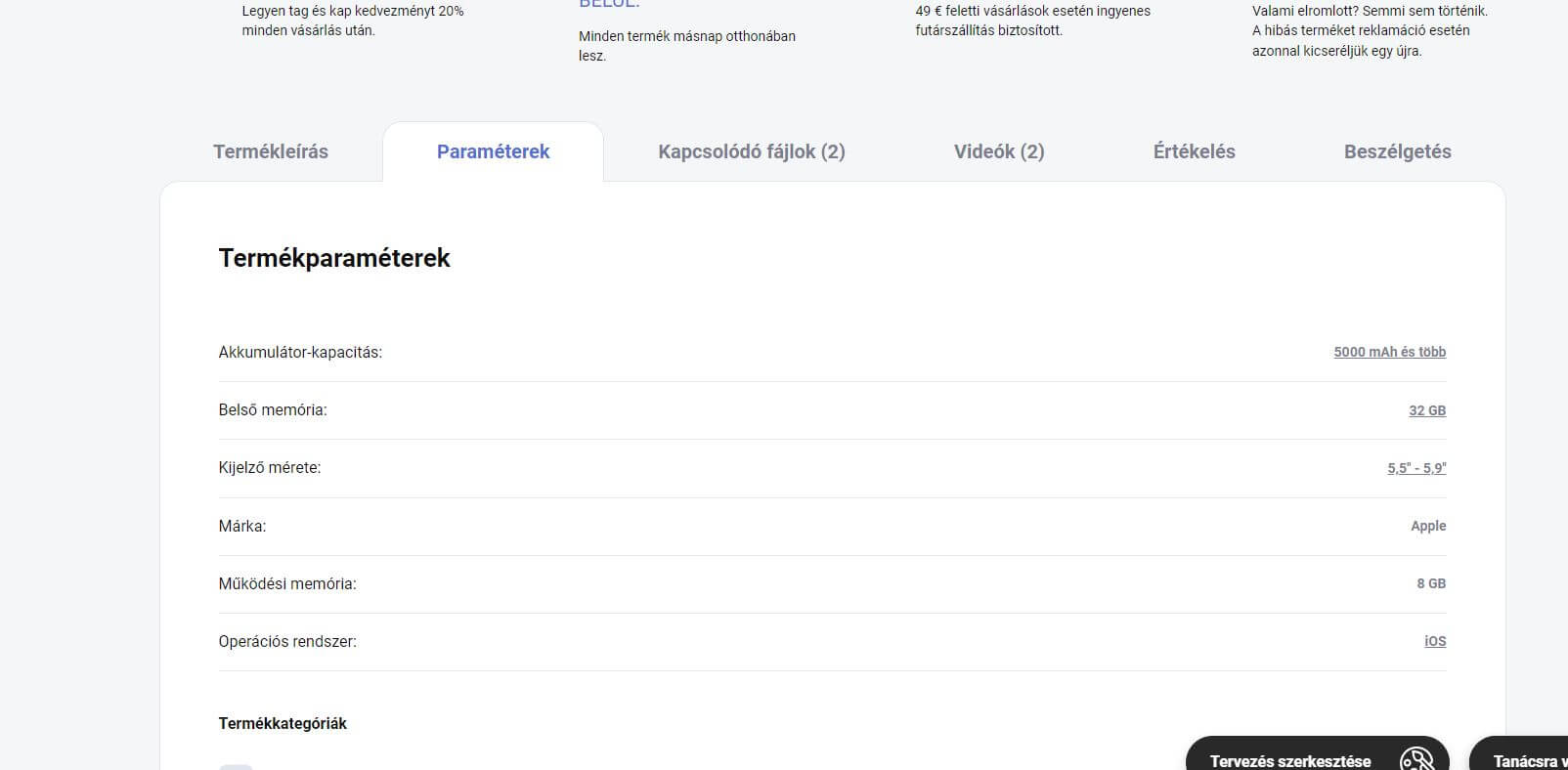Click the Akkumulátor-kapacitás parameter label
The height and width of the screenshot is (770, 1568).
[300, 352]
